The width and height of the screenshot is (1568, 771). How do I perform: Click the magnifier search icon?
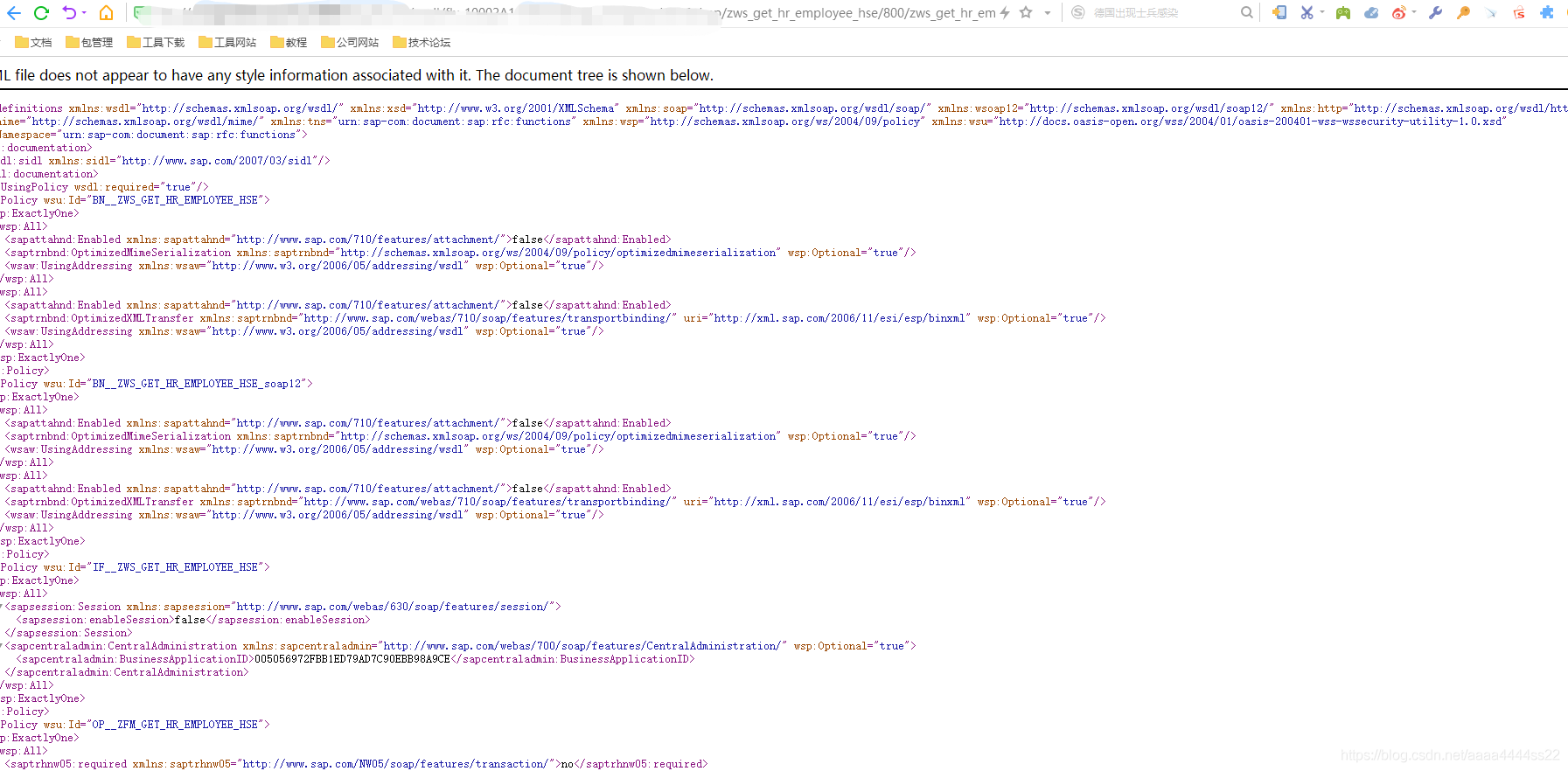click(1246, 13)
